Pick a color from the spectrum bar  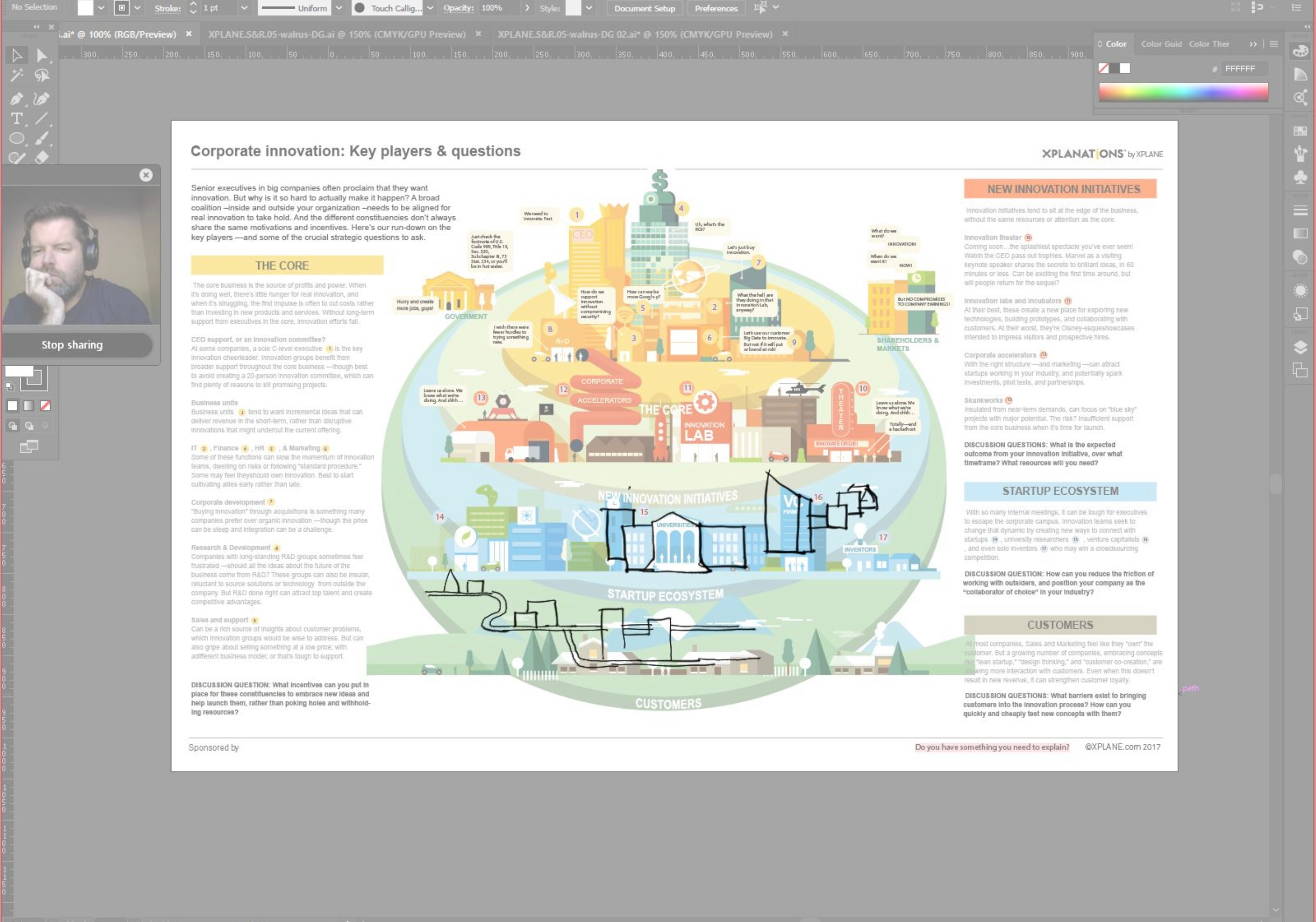pyautogui.click(x=1183, y=92)
